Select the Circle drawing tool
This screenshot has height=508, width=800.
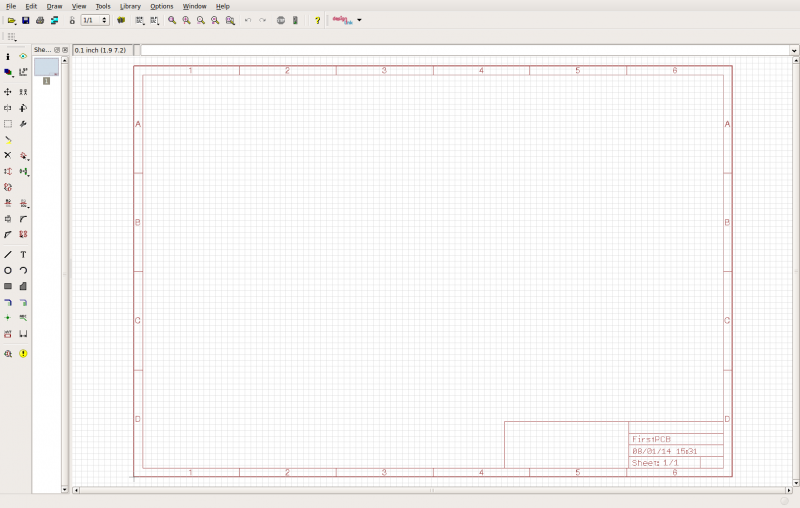[x=8, y=270]
